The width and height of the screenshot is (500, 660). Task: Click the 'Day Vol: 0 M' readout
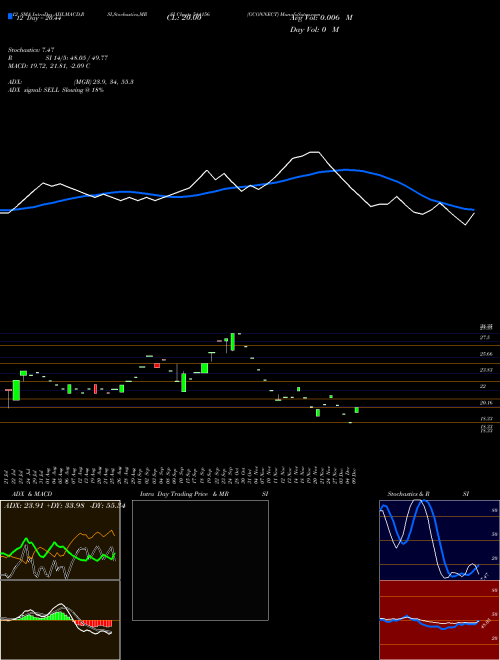pos(314,30)
